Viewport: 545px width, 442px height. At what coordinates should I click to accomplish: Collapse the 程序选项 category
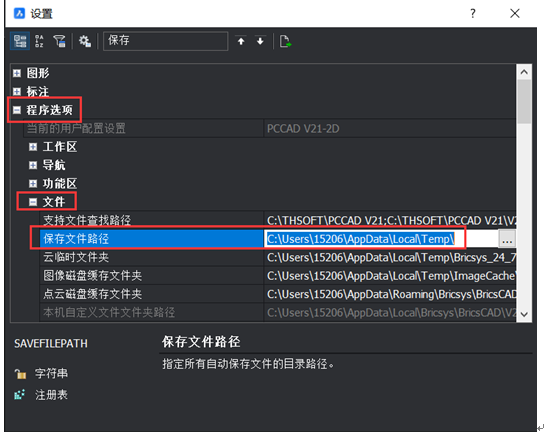coord(17,110)
